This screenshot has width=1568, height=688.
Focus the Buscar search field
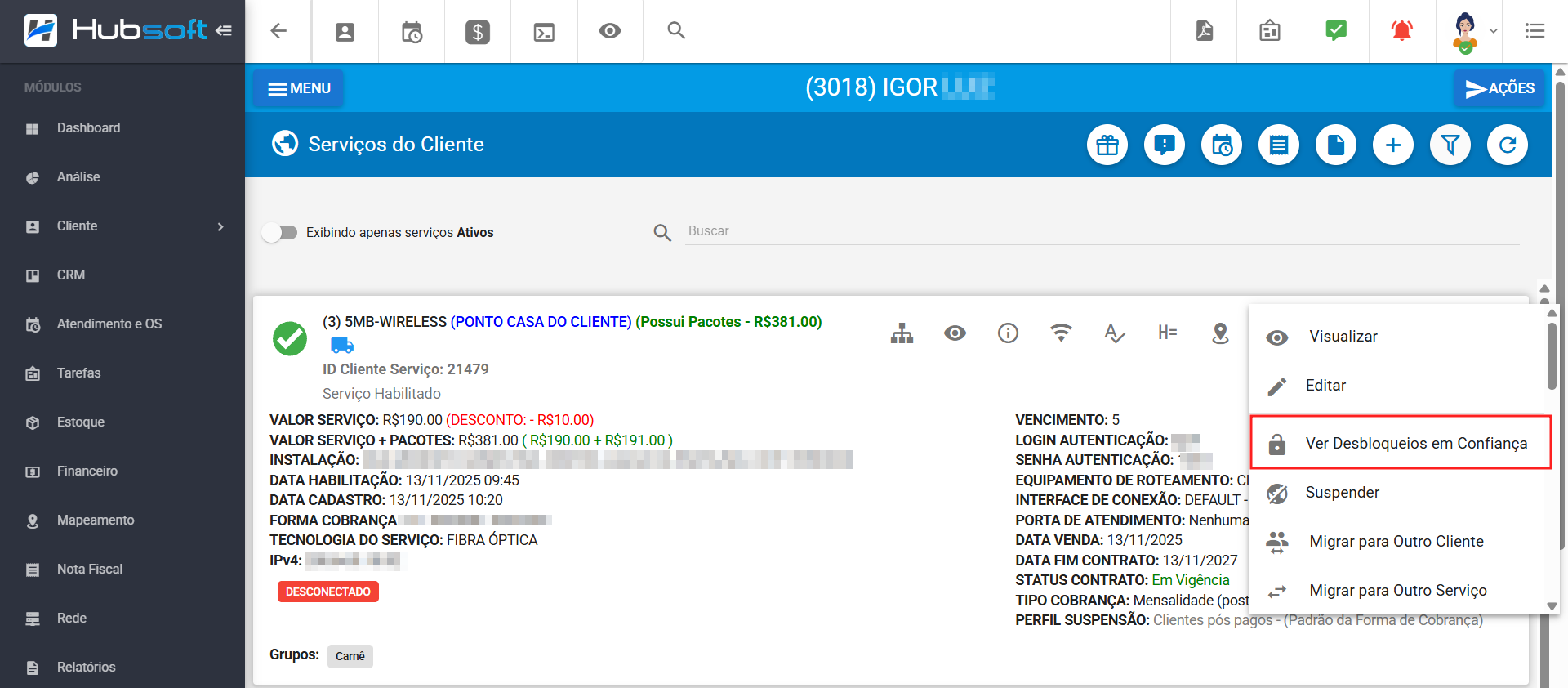[1102, 231]
